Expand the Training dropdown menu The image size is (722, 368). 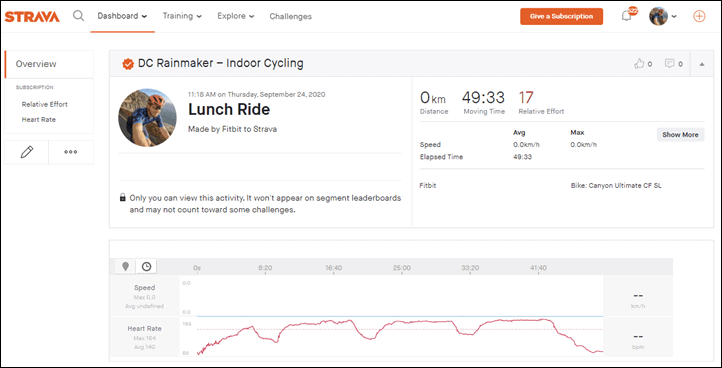pyautogui.click(x=182, y=16)
